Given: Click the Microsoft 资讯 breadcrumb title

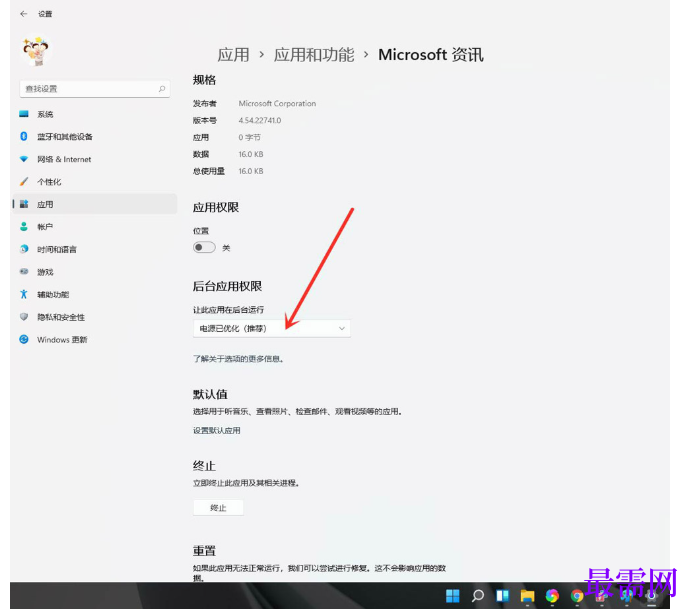Looking at the screenshot, I should point(431,55).
